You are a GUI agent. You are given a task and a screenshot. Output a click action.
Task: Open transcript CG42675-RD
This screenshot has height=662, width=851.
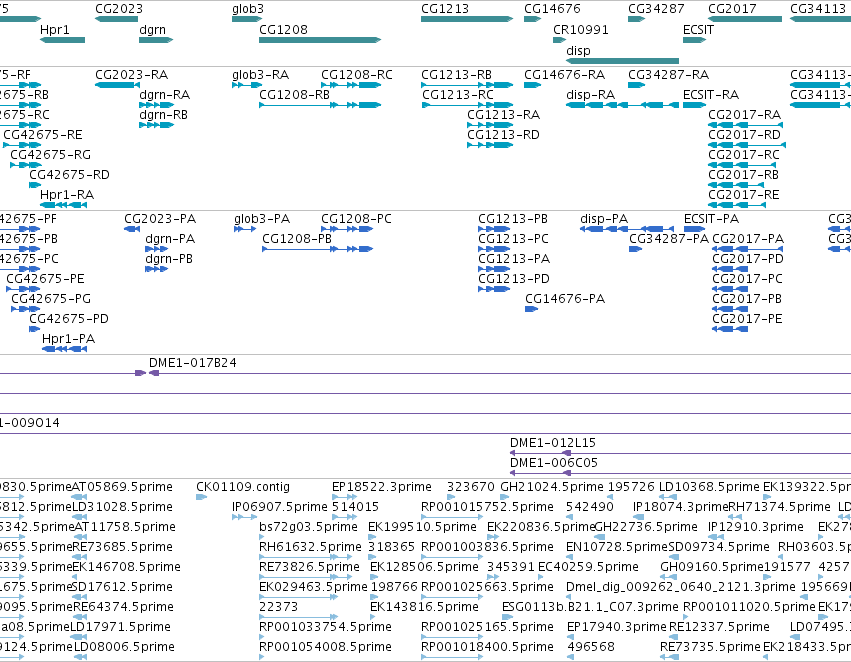69,175
